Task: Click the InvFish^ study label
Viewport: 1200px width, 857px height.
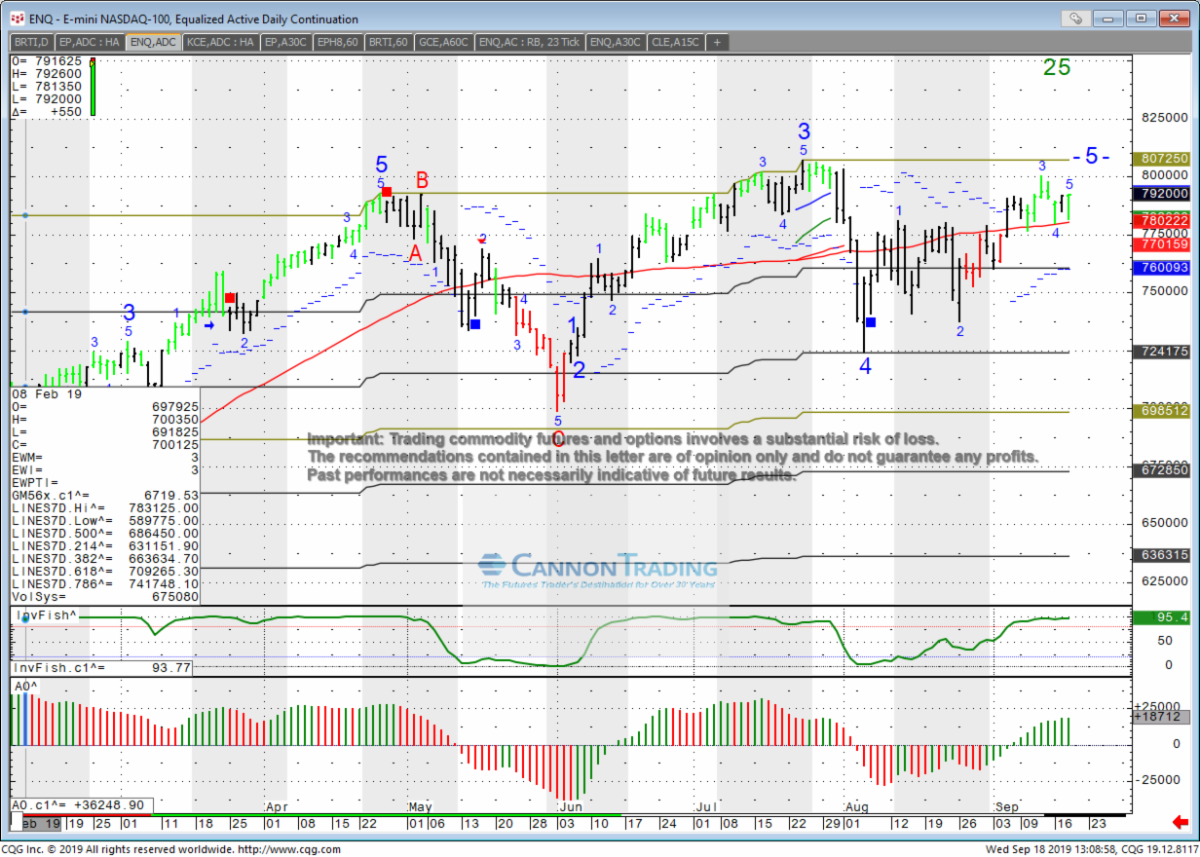Action: click(x=46, y=616)
